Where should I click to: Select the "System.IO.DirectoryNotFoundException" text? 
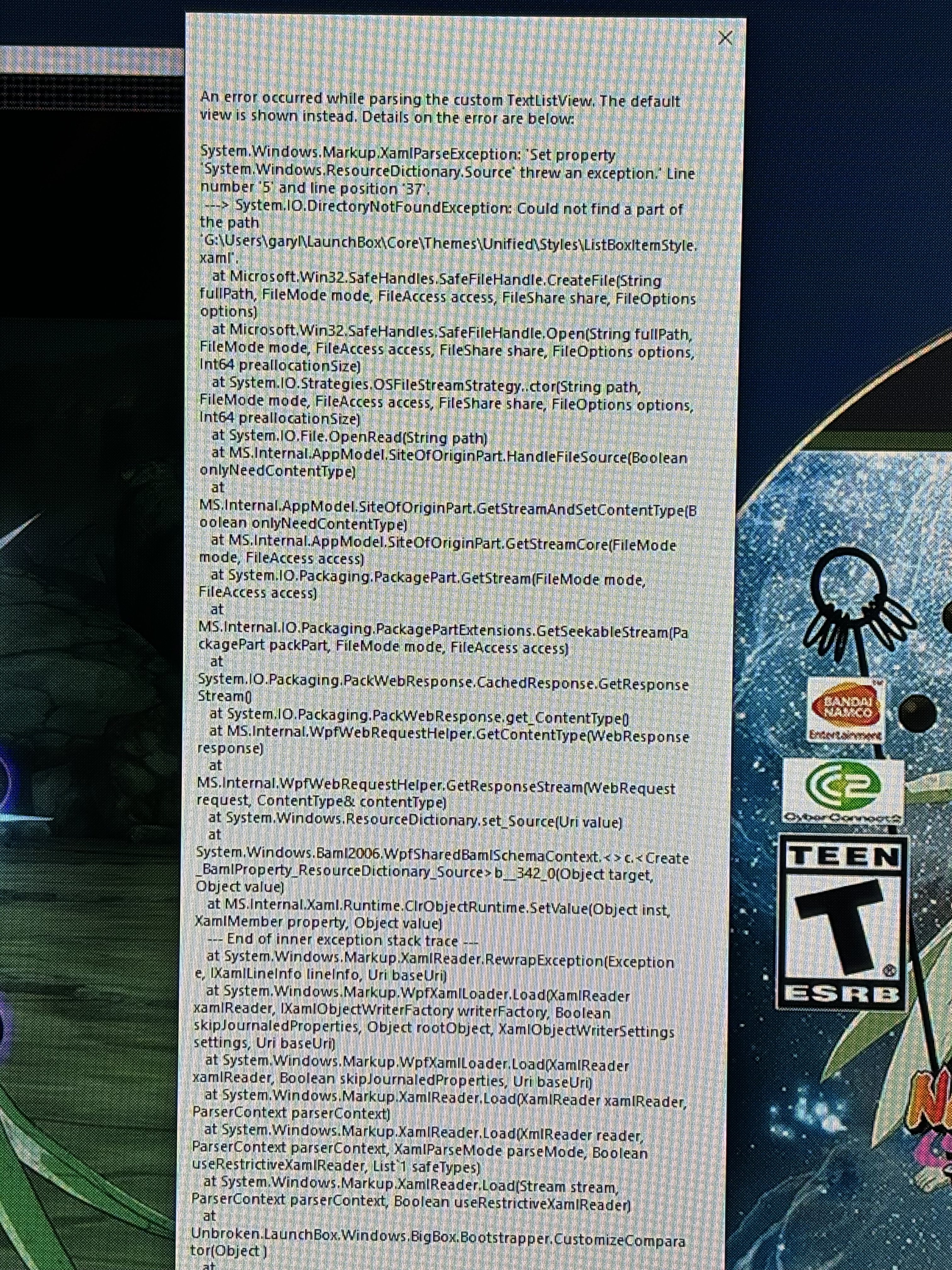click(373, 207)
